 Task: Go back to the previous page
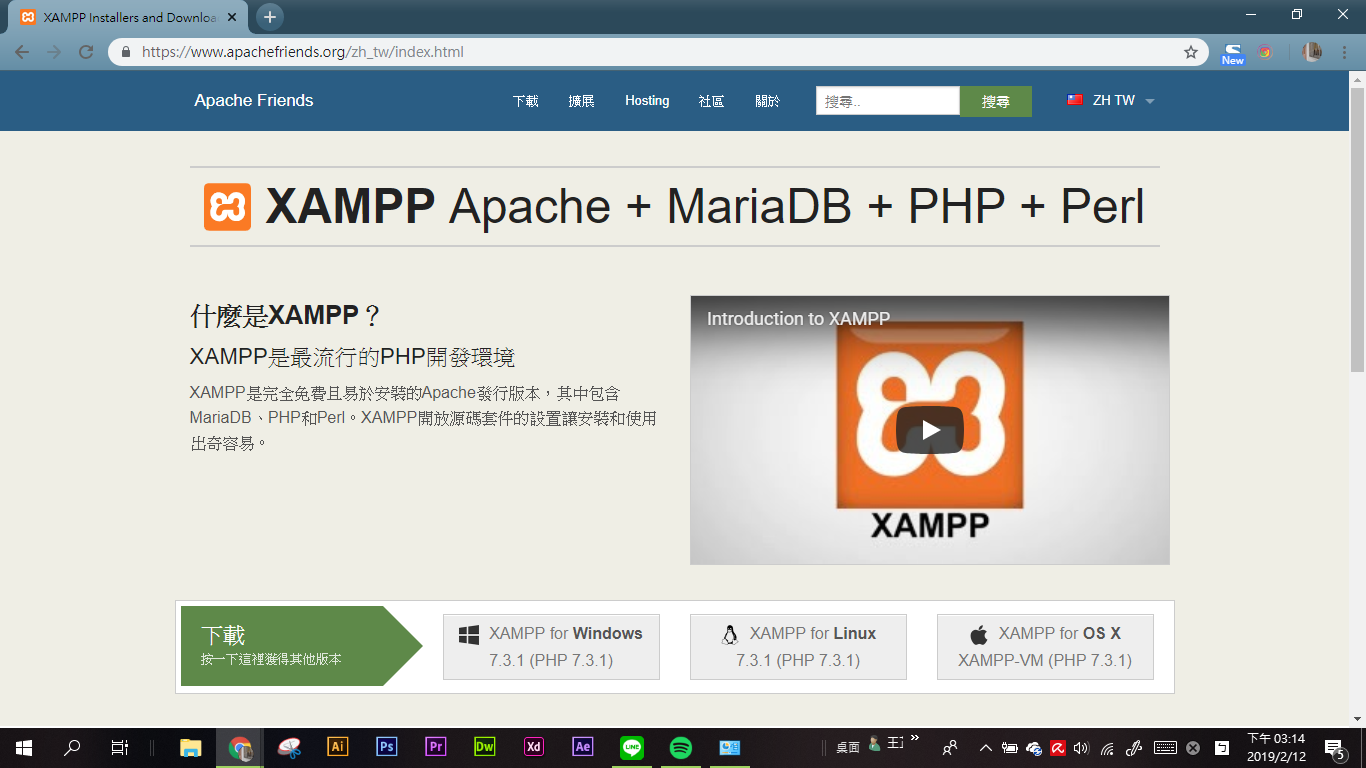22,52
